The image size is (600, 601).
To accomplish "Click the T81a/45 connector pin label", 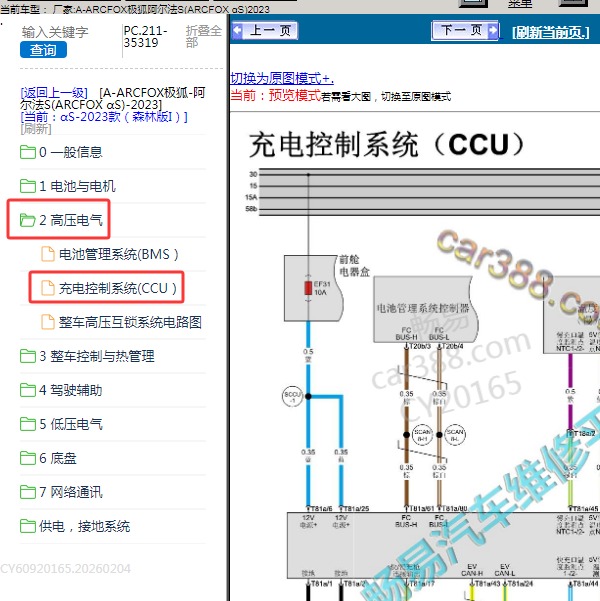I will (585, 509).
